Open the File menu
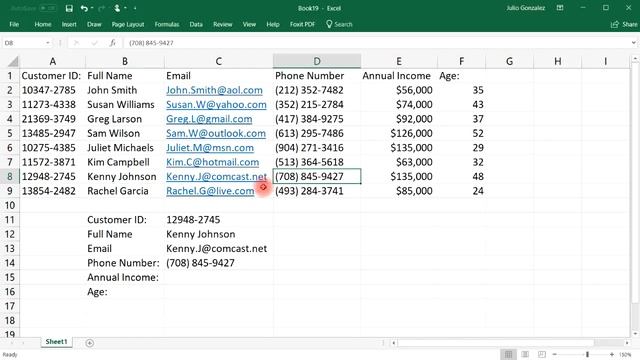The image size is (640, 360). coord(14,24)
